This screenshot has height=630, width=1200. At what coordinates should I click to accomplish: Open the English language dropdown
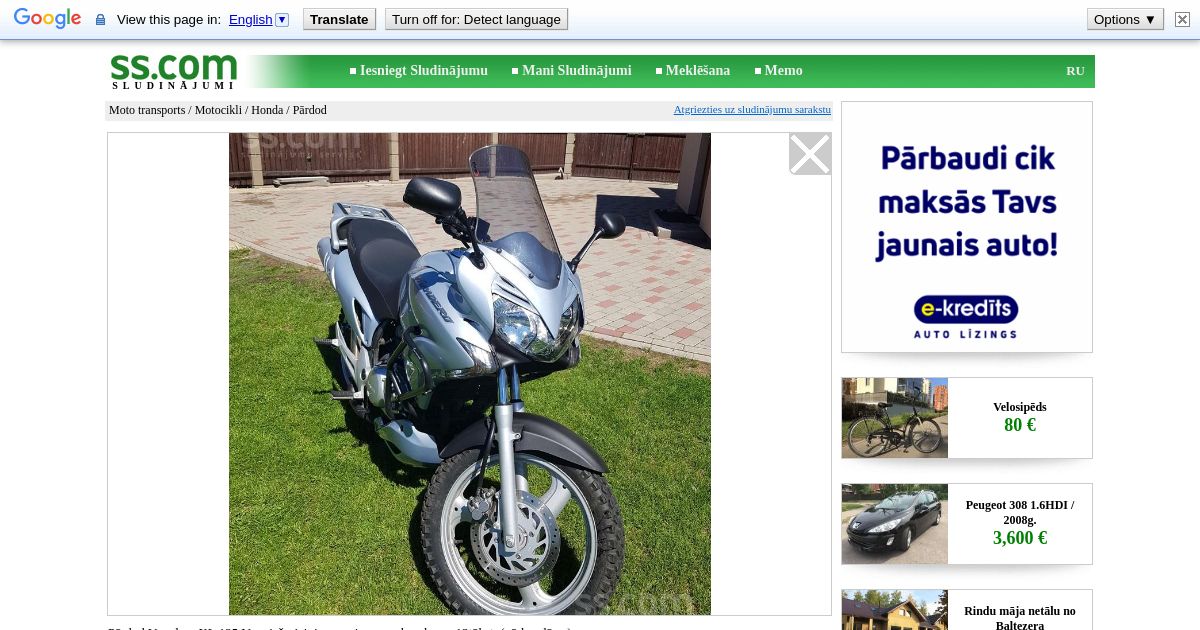pos(258,19)
